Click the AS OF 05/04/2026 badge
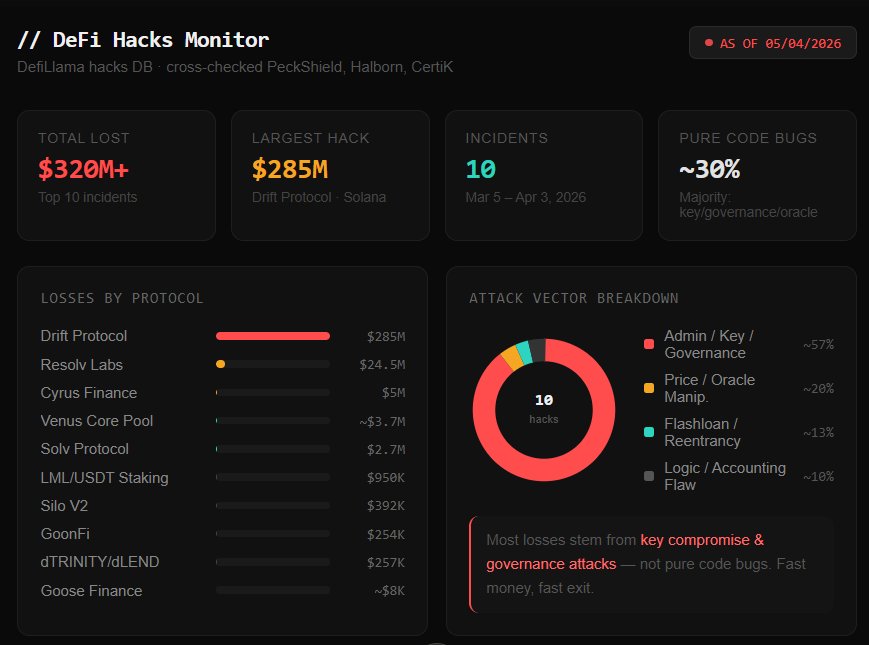 point(772,43)
